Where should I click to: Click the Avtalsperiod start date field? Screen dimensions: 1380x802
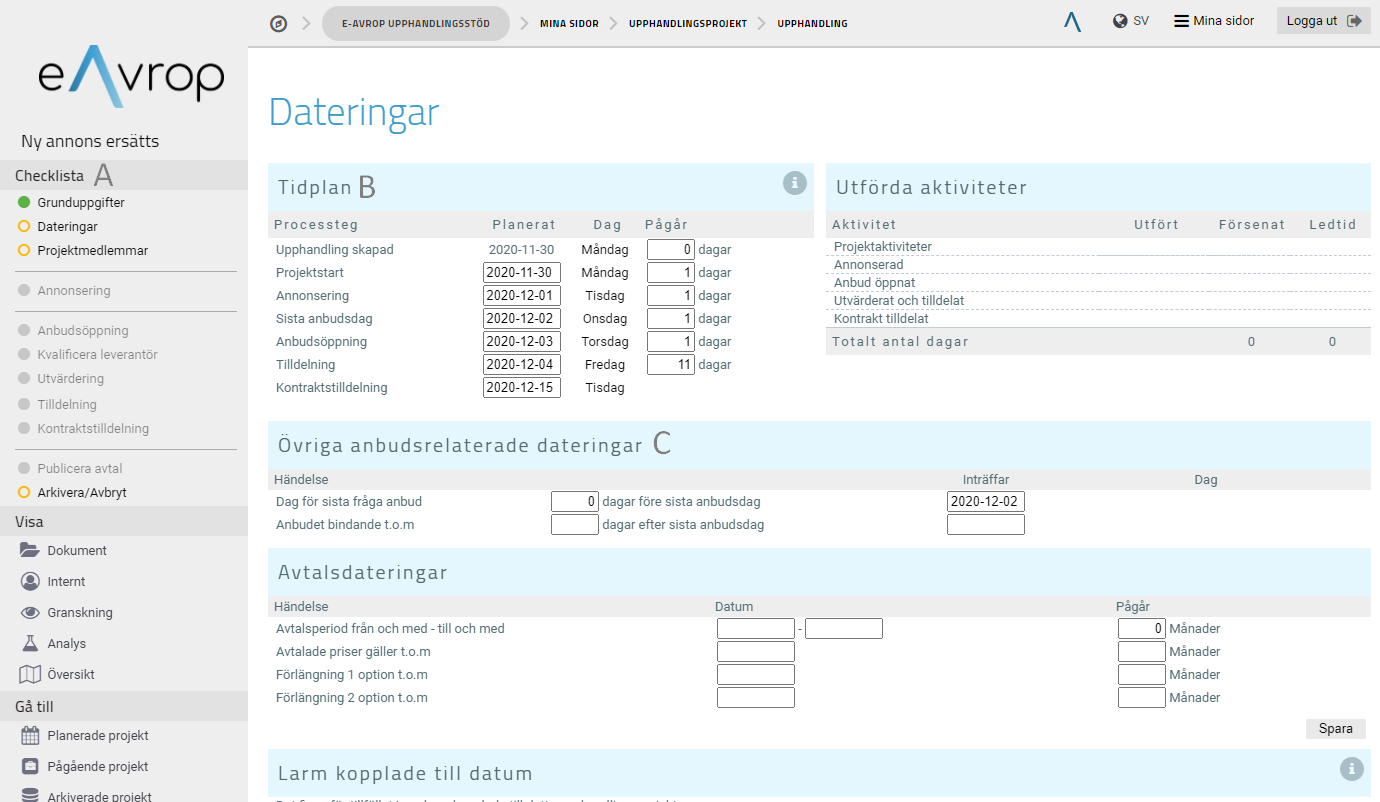coord(756,629)
